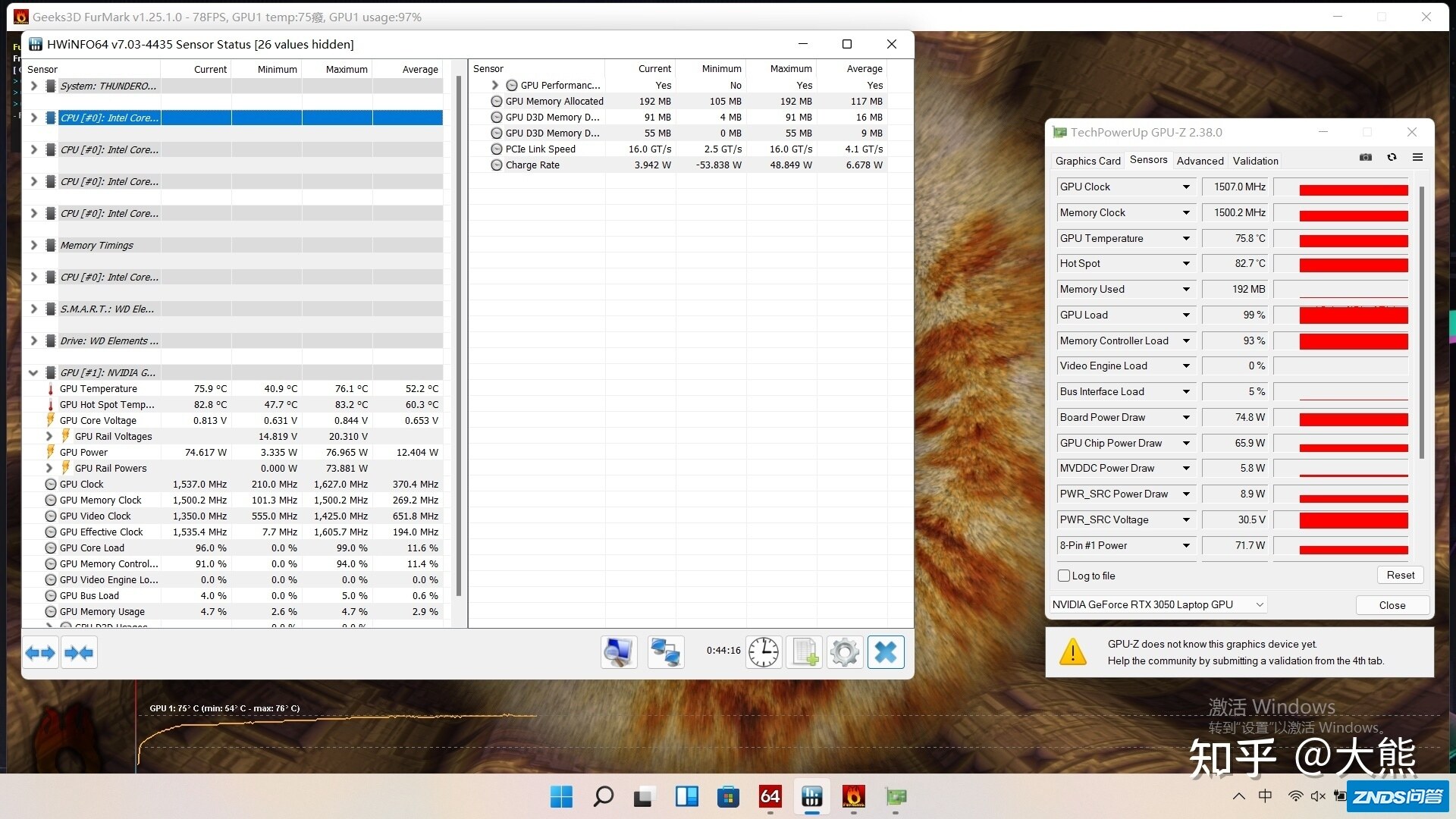Screen dimensions: 1456x819
Task: Open HWiNFO remote monitor magnifier icon
Action: click(619, 652)
